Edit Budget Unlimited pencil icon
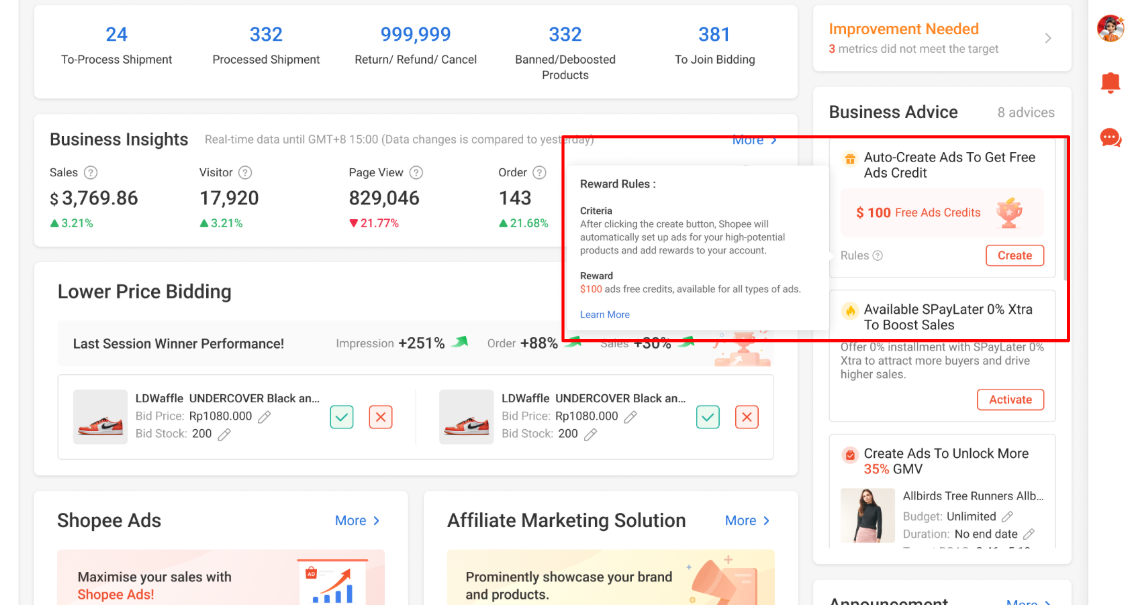Image resolution: width=1136 pixels, height=605 pixels. point(1007,517)
